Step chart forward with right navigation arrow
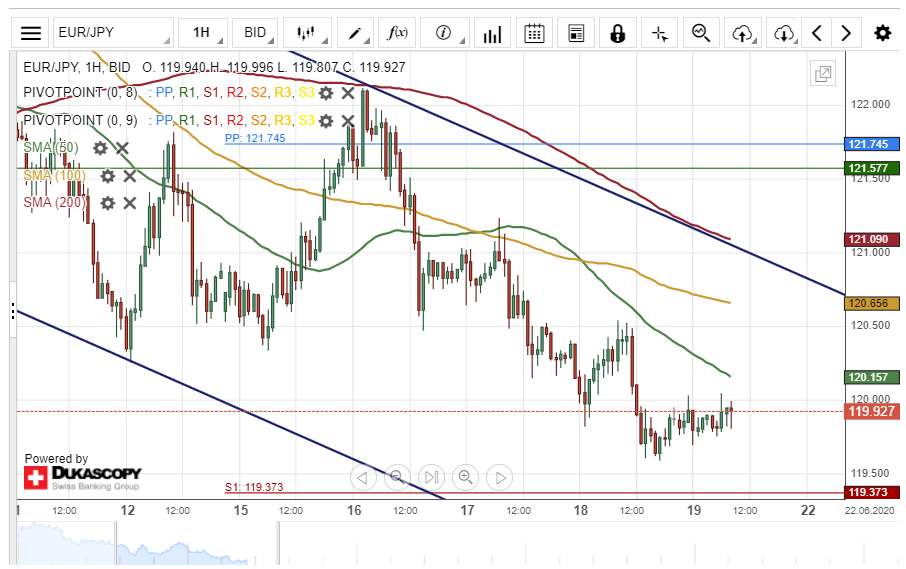The width and height of the screenshot is (906, 569). pyautogui.click(x=500, y=478)
